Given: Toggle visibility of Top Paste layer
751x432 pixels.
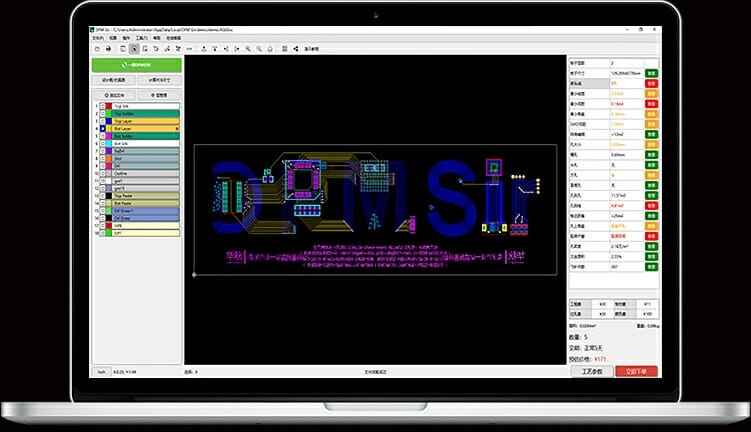Looking at the screenshot, I should click(102, 195).
